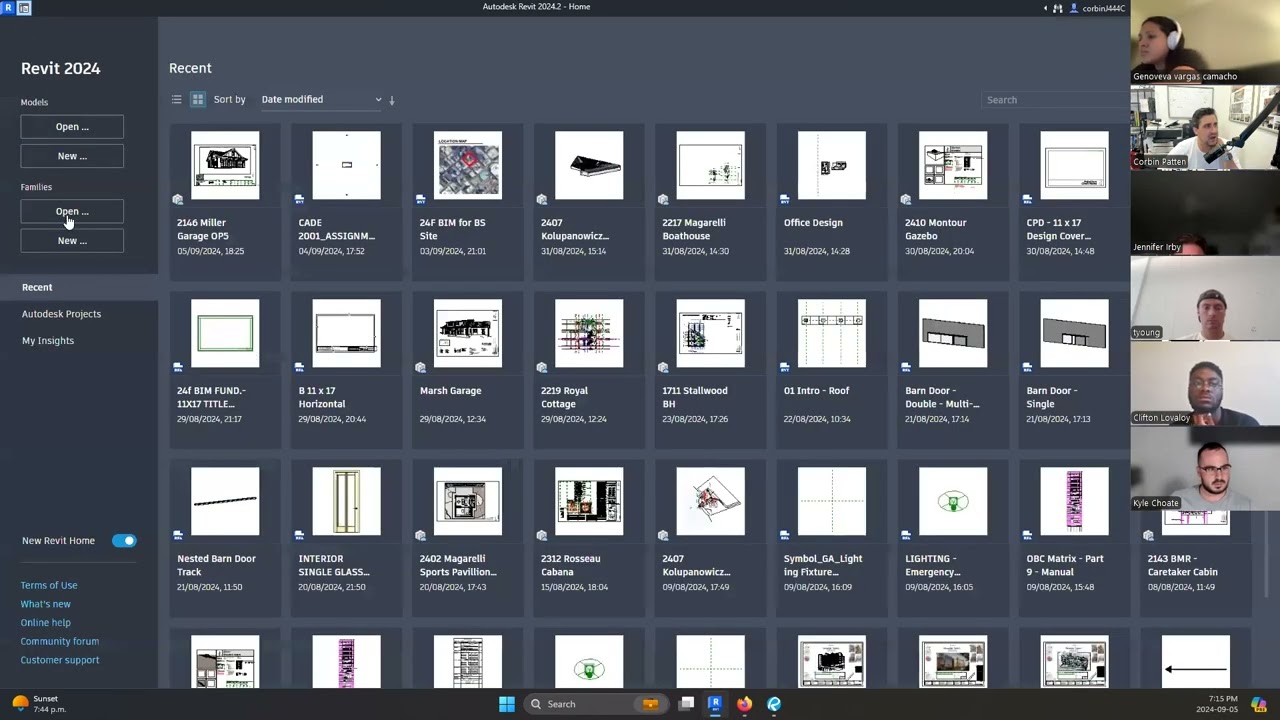Open Office Design thumbnail
This screenshot has width=1280, height=720.
coord(832,165)
